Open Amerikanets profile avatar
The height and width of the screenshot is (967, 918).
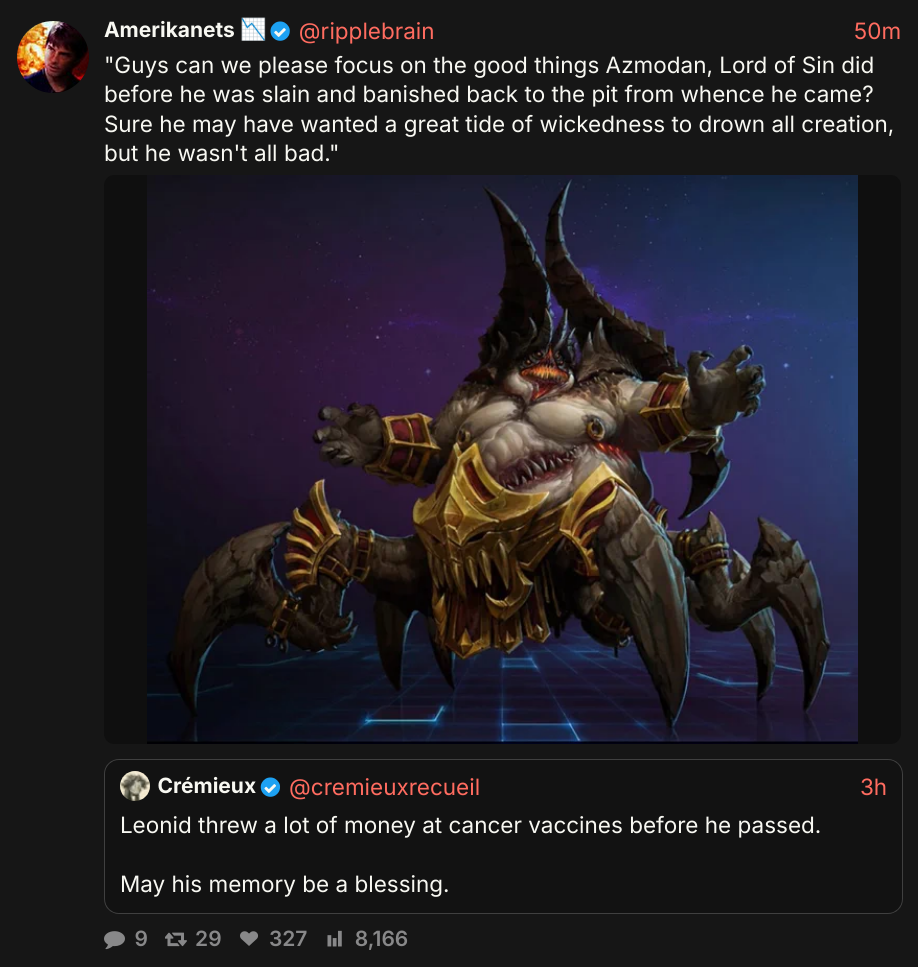(x=52, y=57)
